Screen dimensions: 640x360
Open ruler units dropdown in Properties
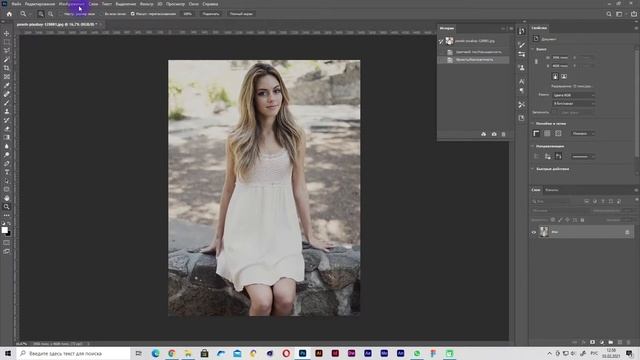[582, 133]
